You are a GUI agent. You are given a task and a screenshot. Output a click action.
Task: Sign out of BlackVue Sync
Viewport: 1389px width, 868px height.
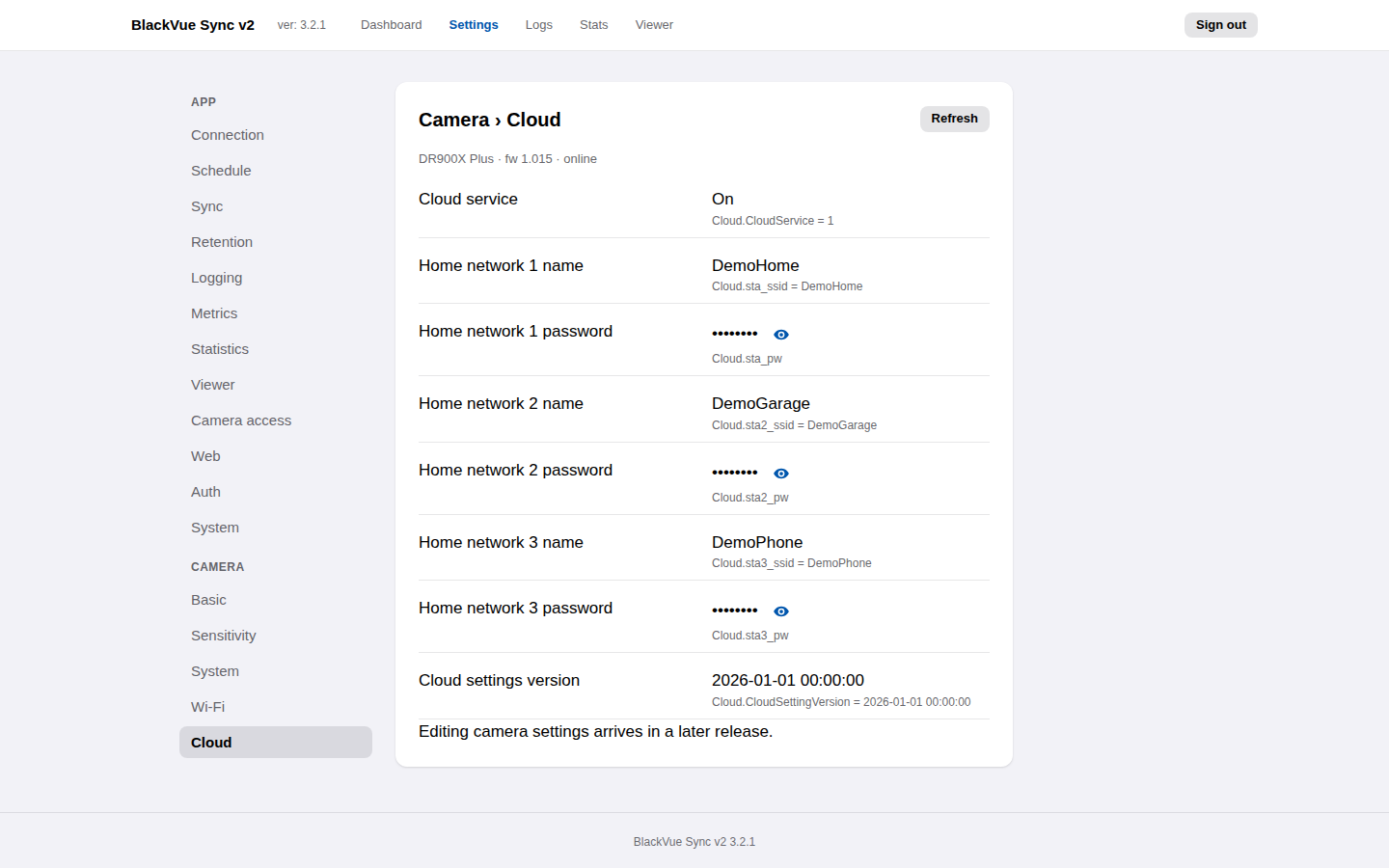pyautogui.click(x=1220, y=25)
